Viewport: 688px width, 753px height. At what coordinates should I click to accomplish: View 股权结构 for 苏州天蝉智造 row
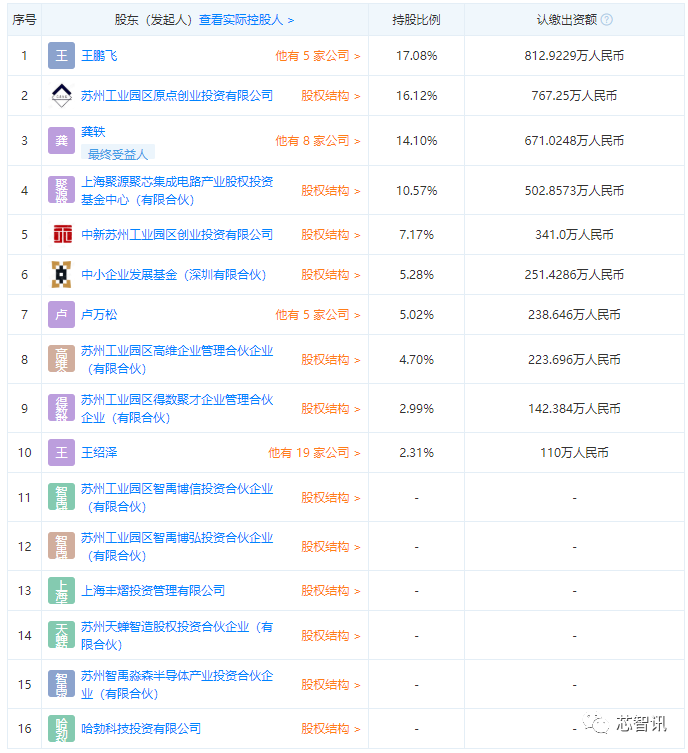331,636
